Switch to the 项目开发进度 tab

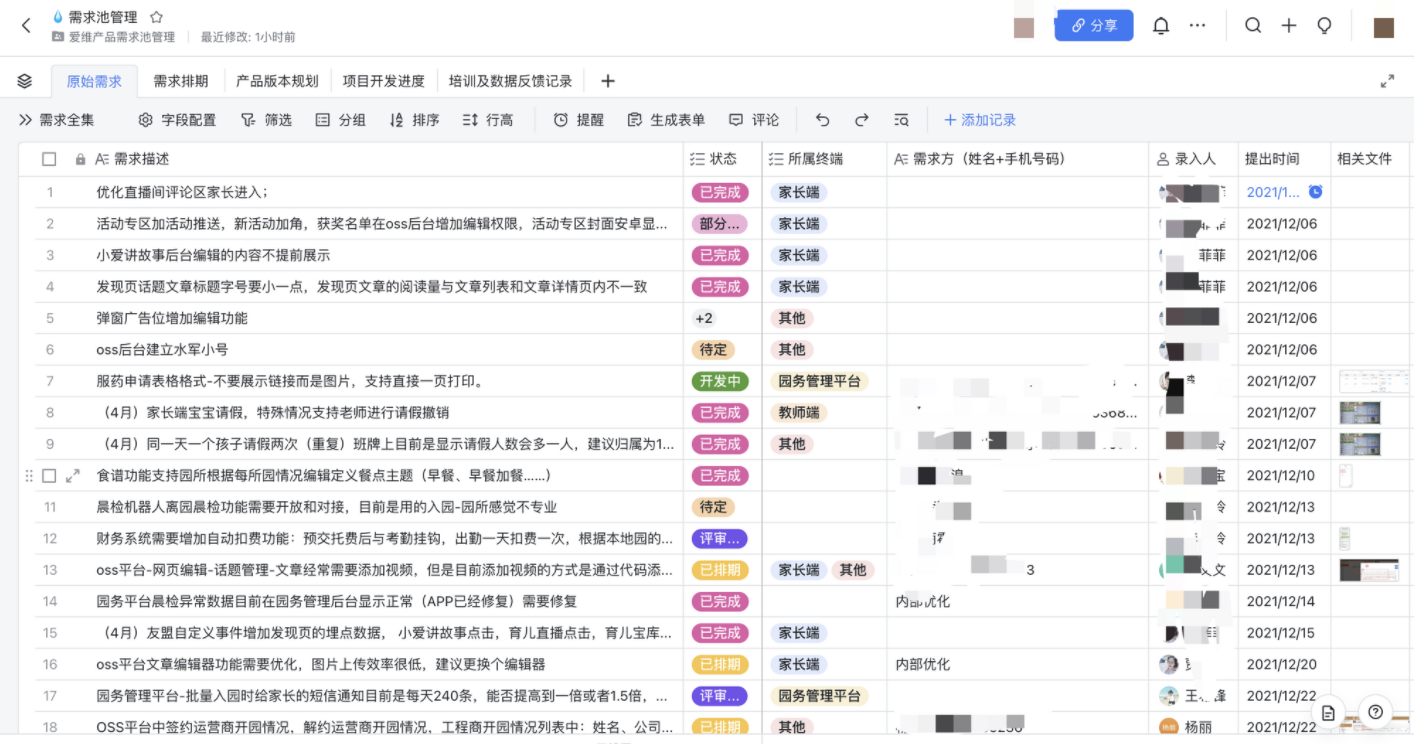point(383,81)
